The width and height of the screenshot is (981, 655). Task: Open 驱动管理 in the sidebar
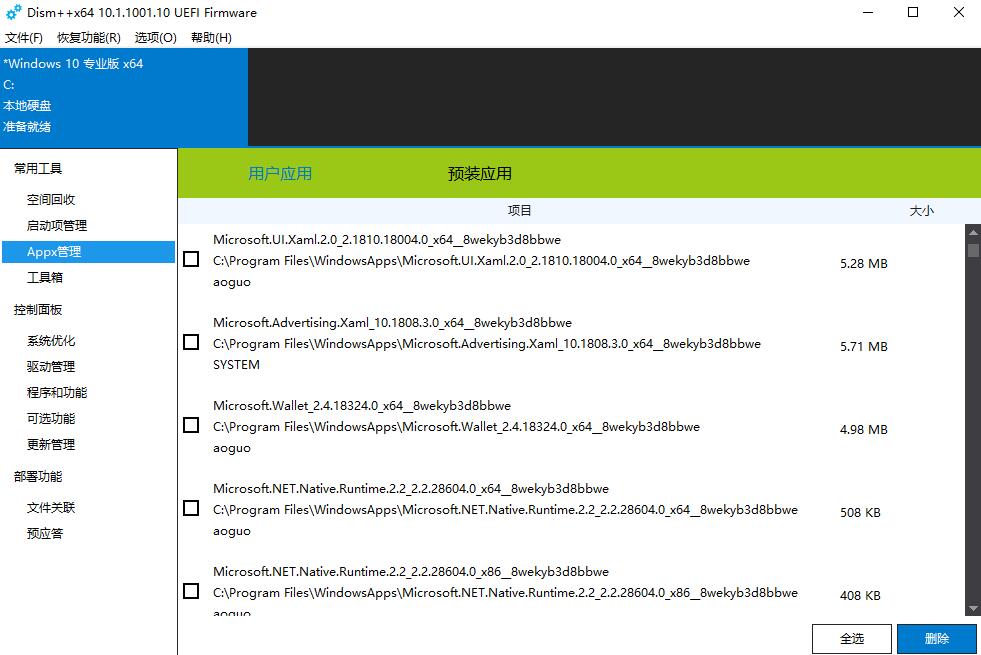coord(51,367)
